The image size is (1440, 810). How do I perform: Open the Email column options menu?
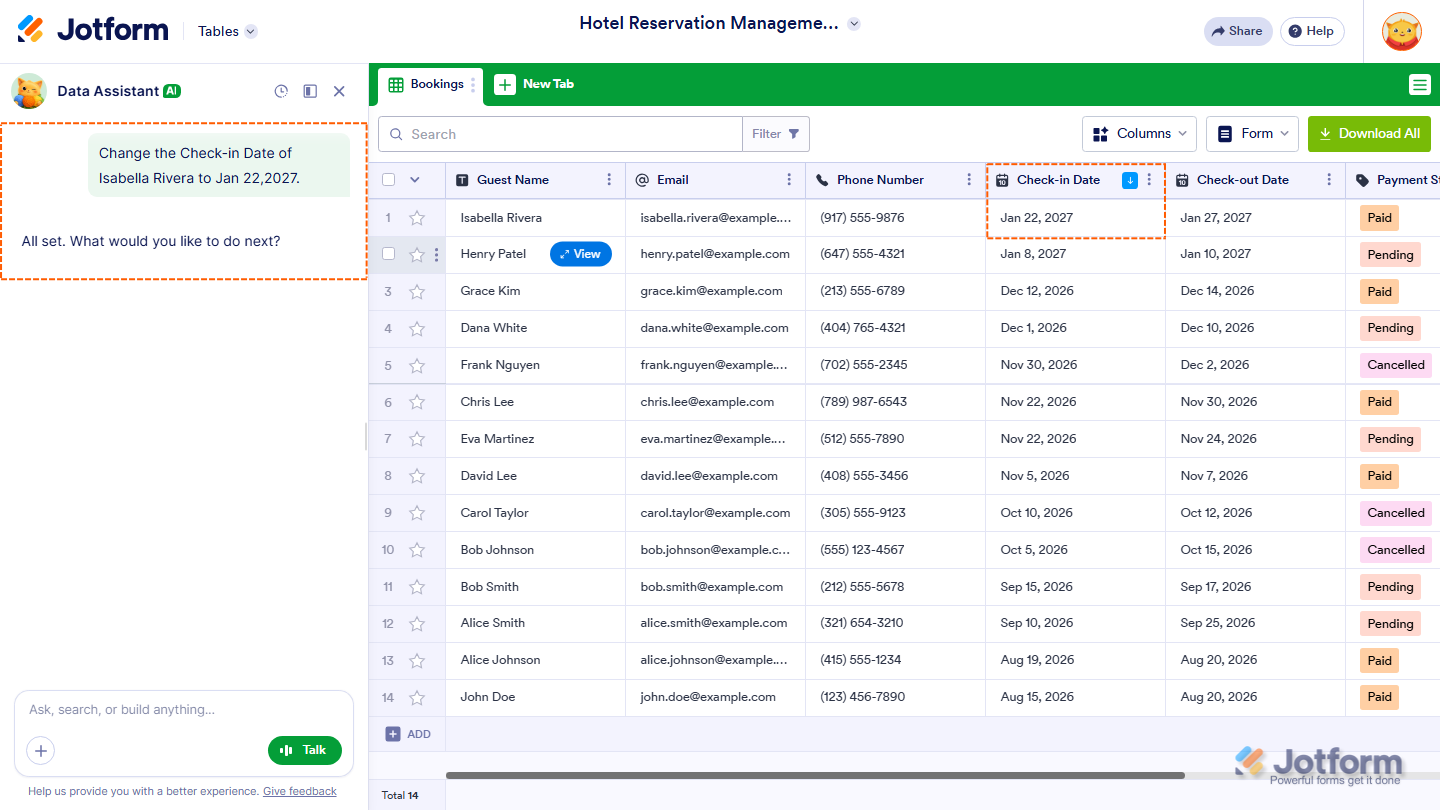[x=789, y=180]
